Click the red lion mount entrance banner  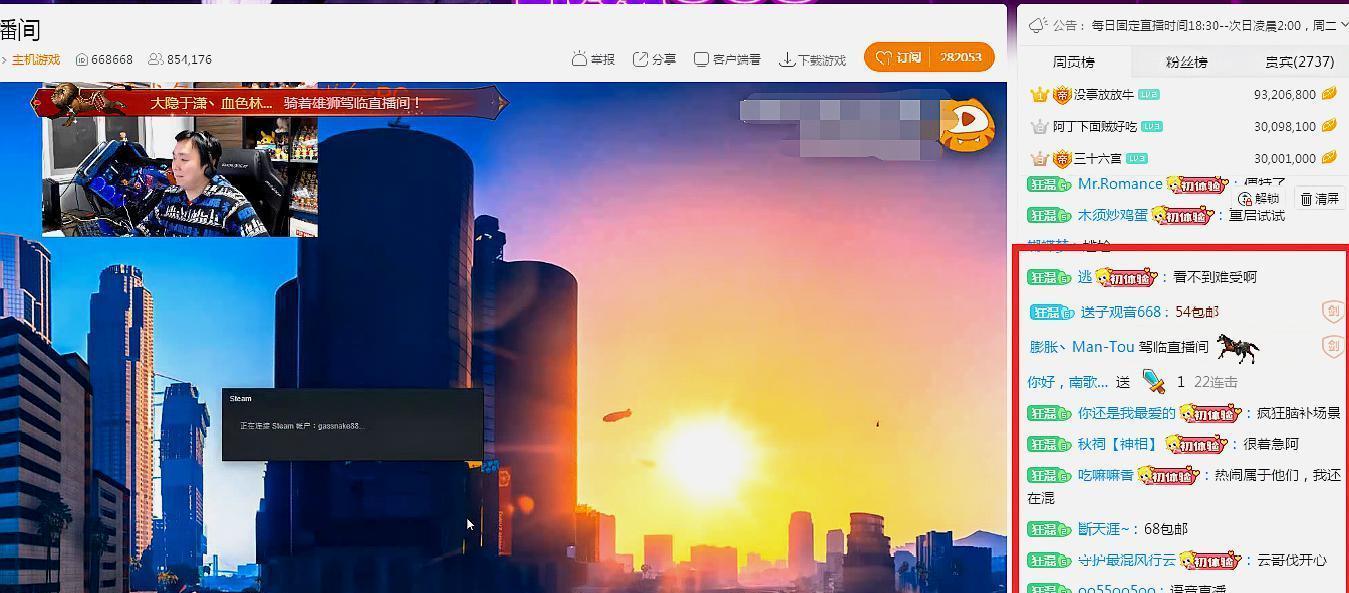tap(268, 102)
